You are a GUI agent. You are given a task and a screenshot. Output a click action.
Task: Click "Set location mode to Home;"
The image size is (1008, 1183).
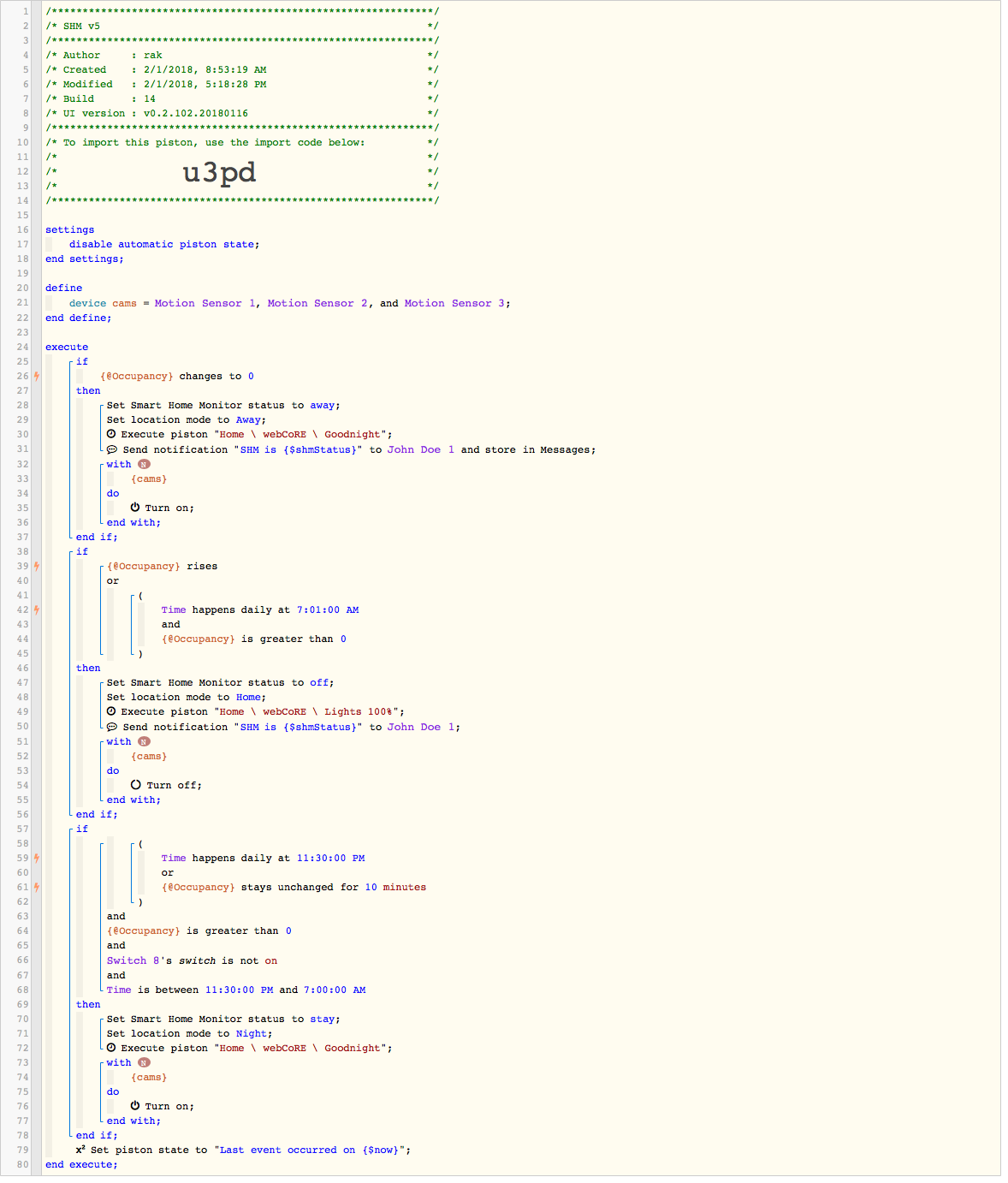click(187, 697)
